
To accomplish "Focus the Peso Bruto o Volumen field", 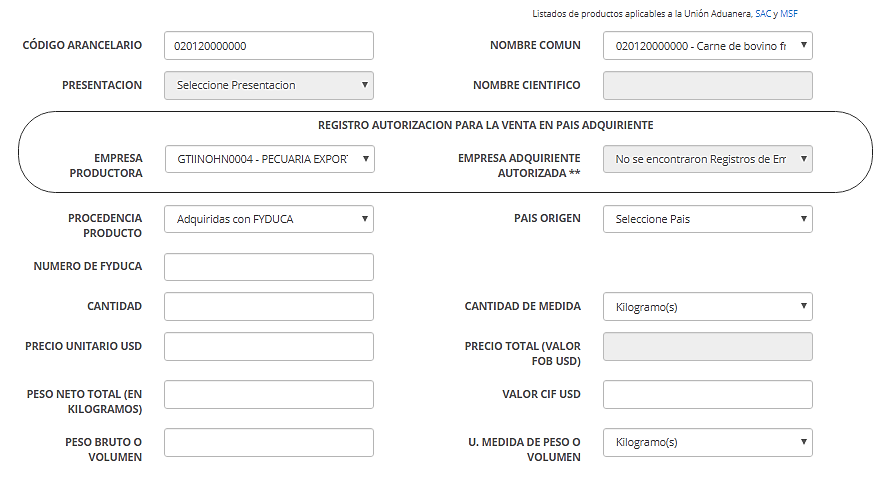I will (269, 443).
